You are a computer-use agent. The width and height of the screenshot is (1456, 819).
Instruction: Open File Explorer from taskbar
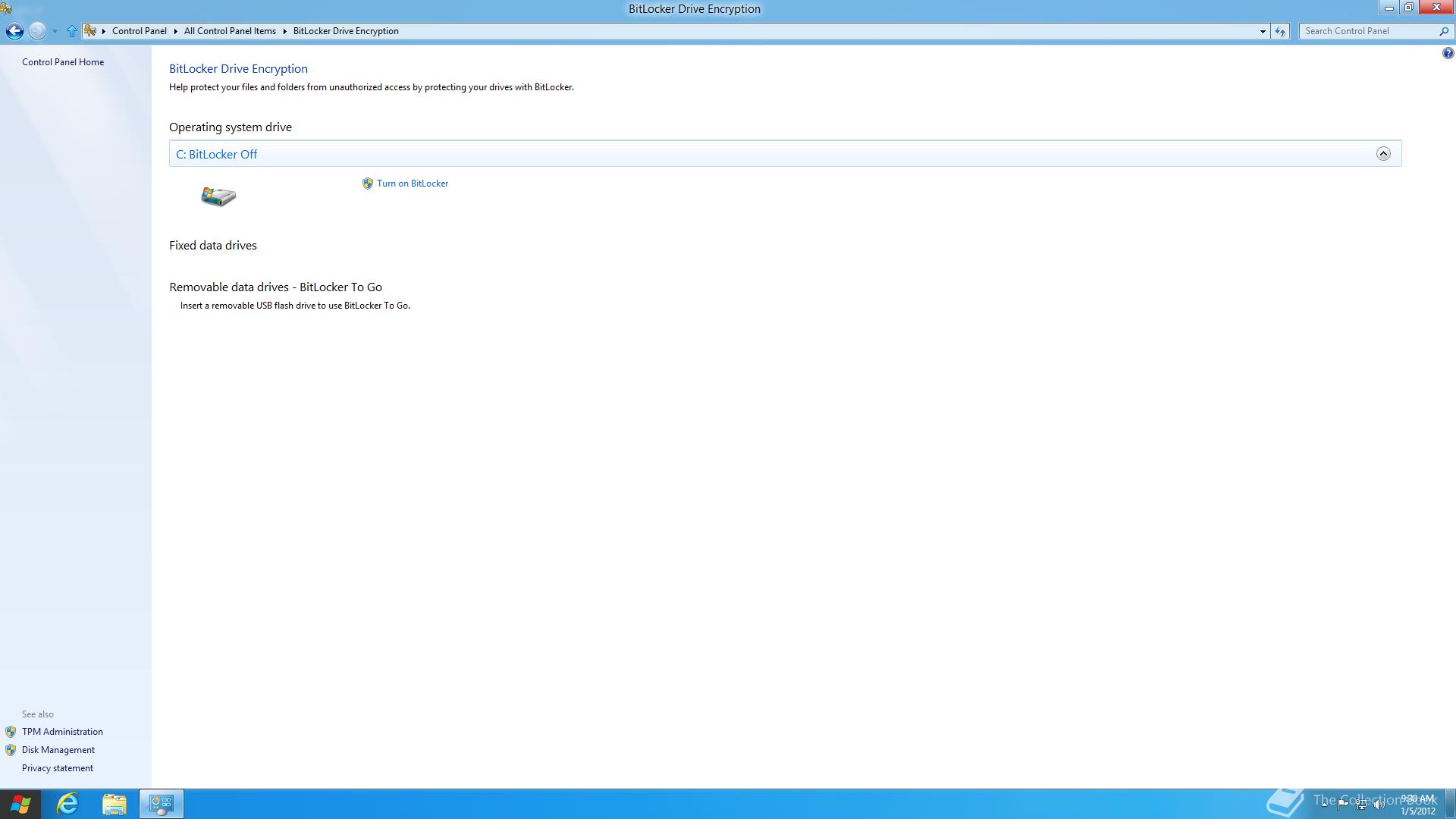pos(115,804)
